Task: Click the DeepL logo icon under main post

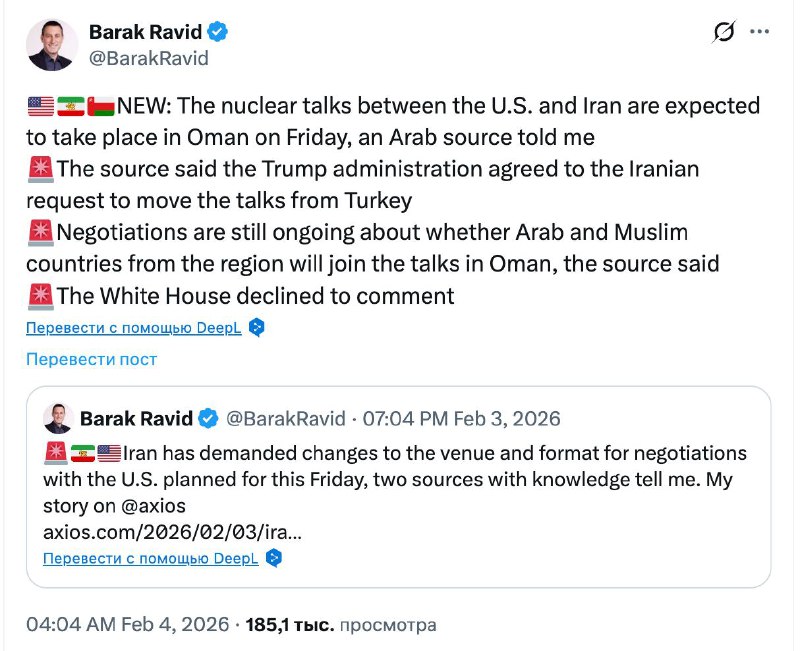Action: point(257,328)
